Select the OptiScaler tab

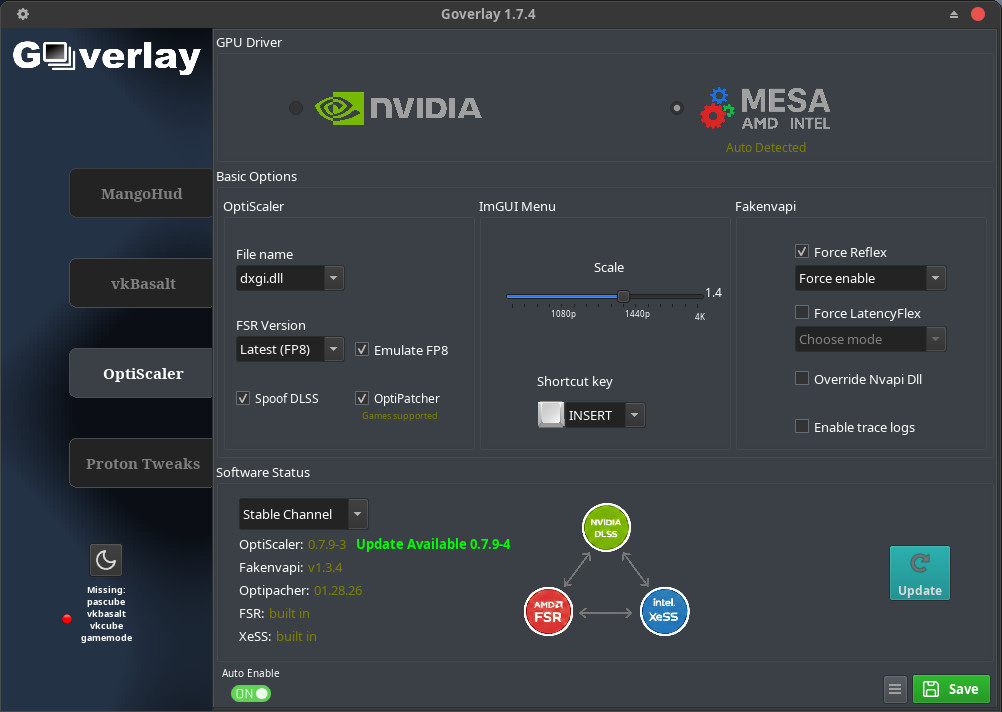point(141,373)
